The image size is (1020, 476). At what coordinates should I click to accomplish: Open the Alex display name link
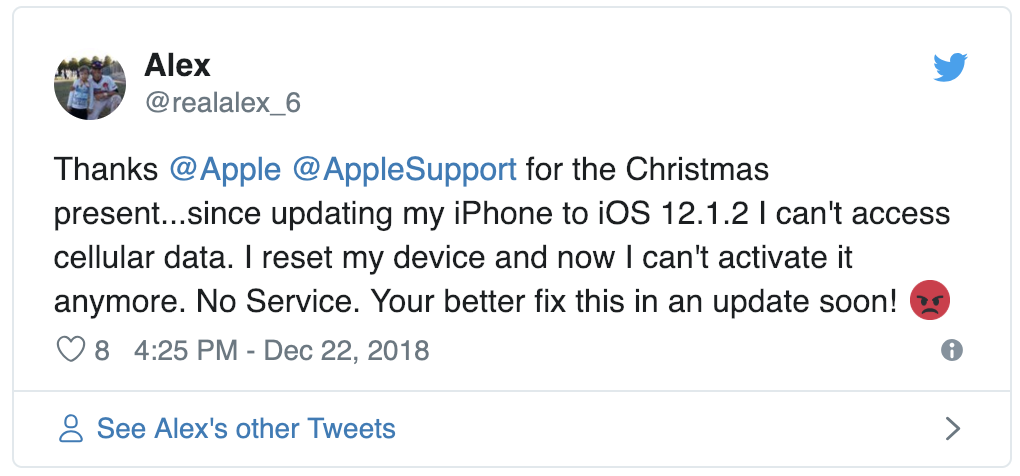point(178,66)
